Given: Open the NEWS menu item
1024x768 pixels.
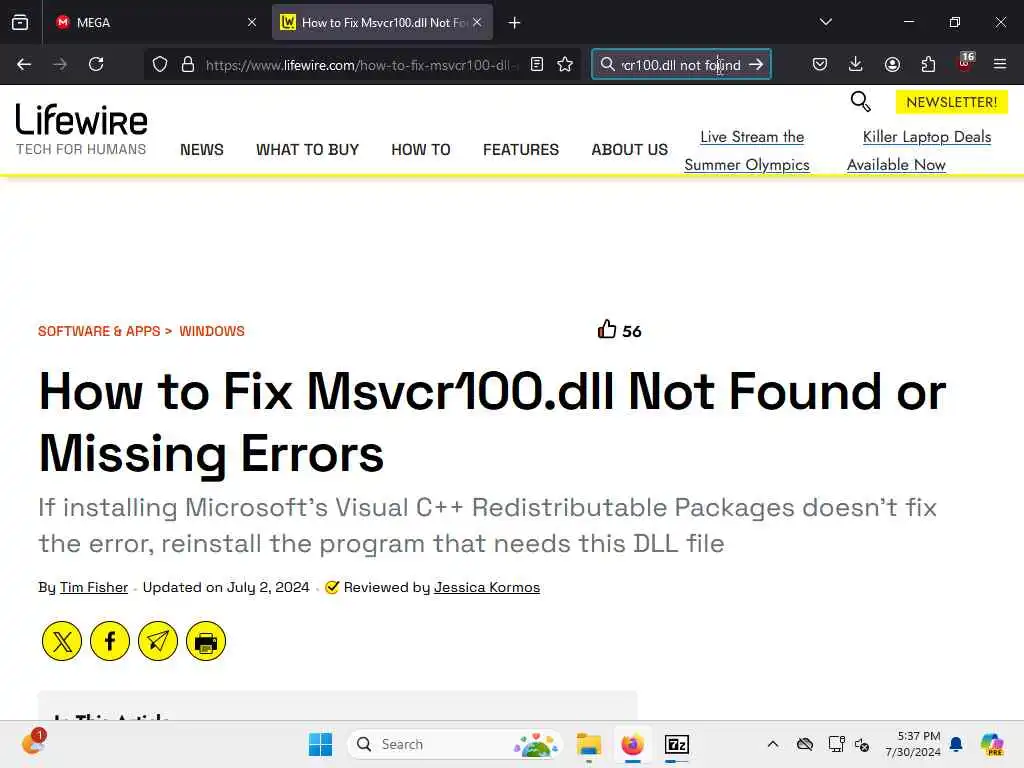Looking at the screenshot, I should point(202,150).
